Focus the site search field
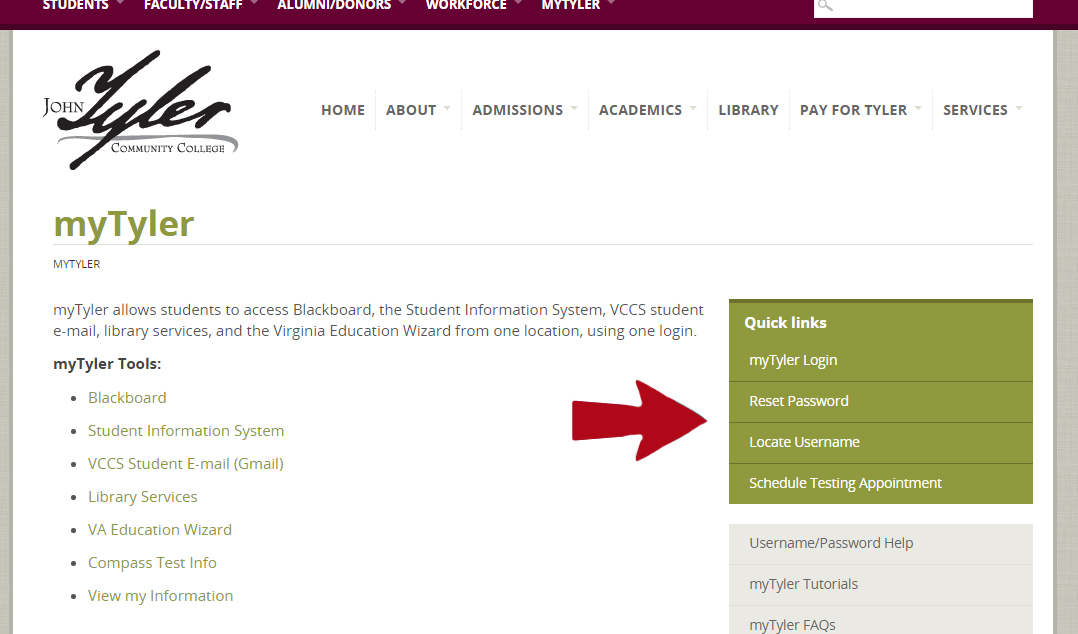Screen dimensions: 1078x634 [923, 8]
